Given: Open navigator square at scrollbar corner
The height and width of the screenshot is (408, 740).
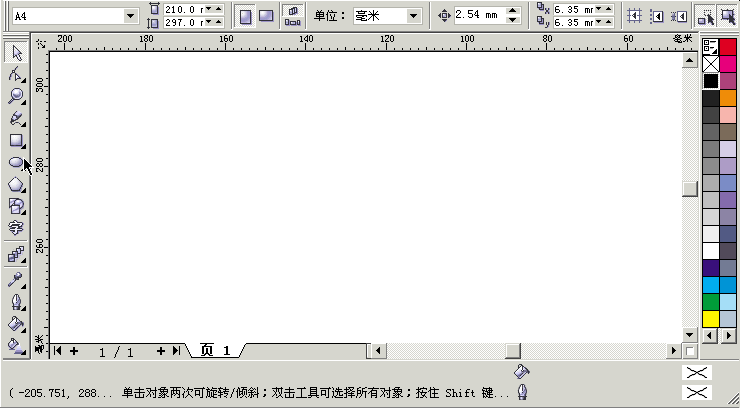Looking at the screenshot, I should [690, 351].
